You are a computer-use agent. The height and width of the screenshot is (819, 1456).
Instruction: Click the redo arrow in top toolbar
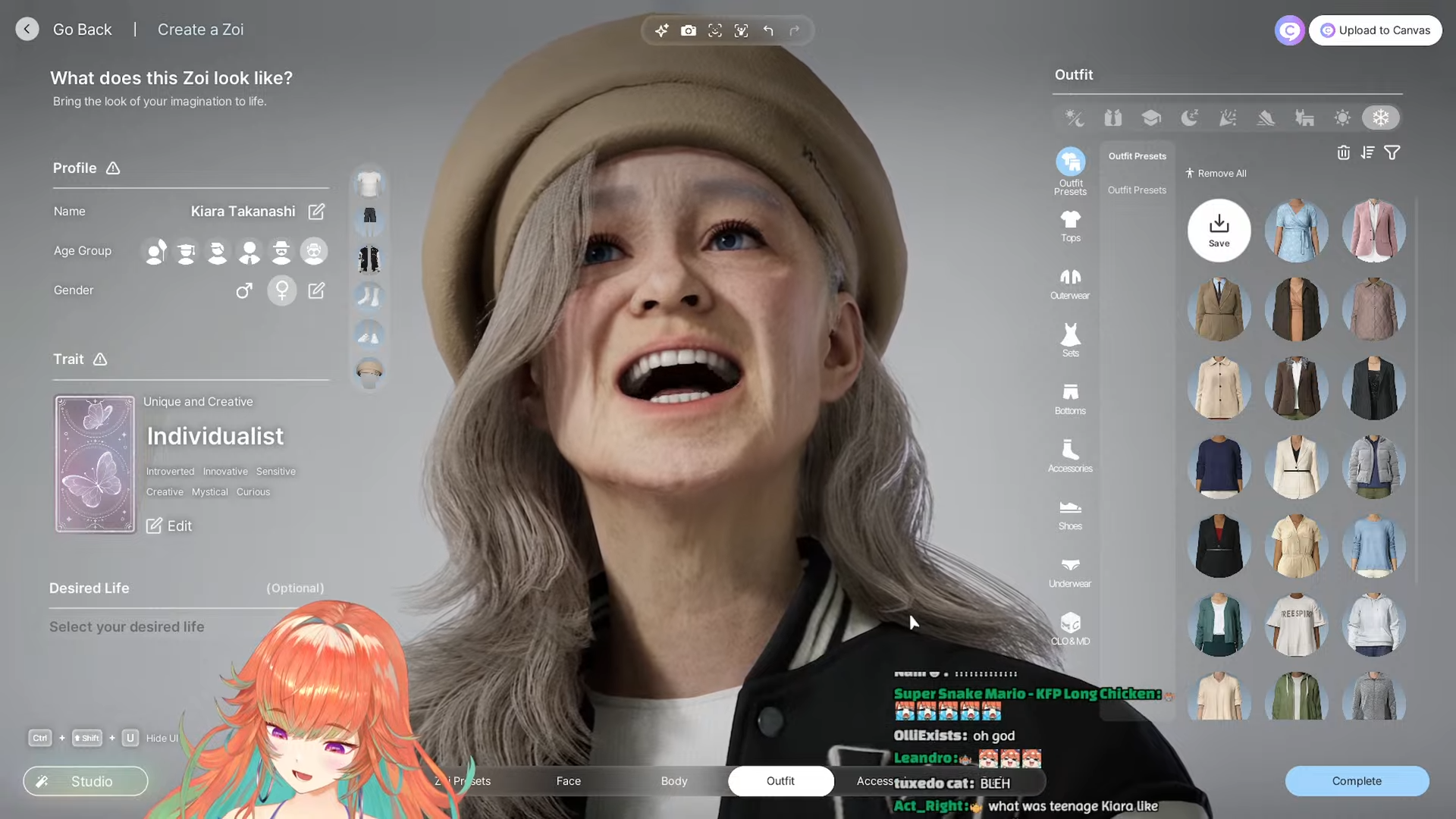pos(795,30)
